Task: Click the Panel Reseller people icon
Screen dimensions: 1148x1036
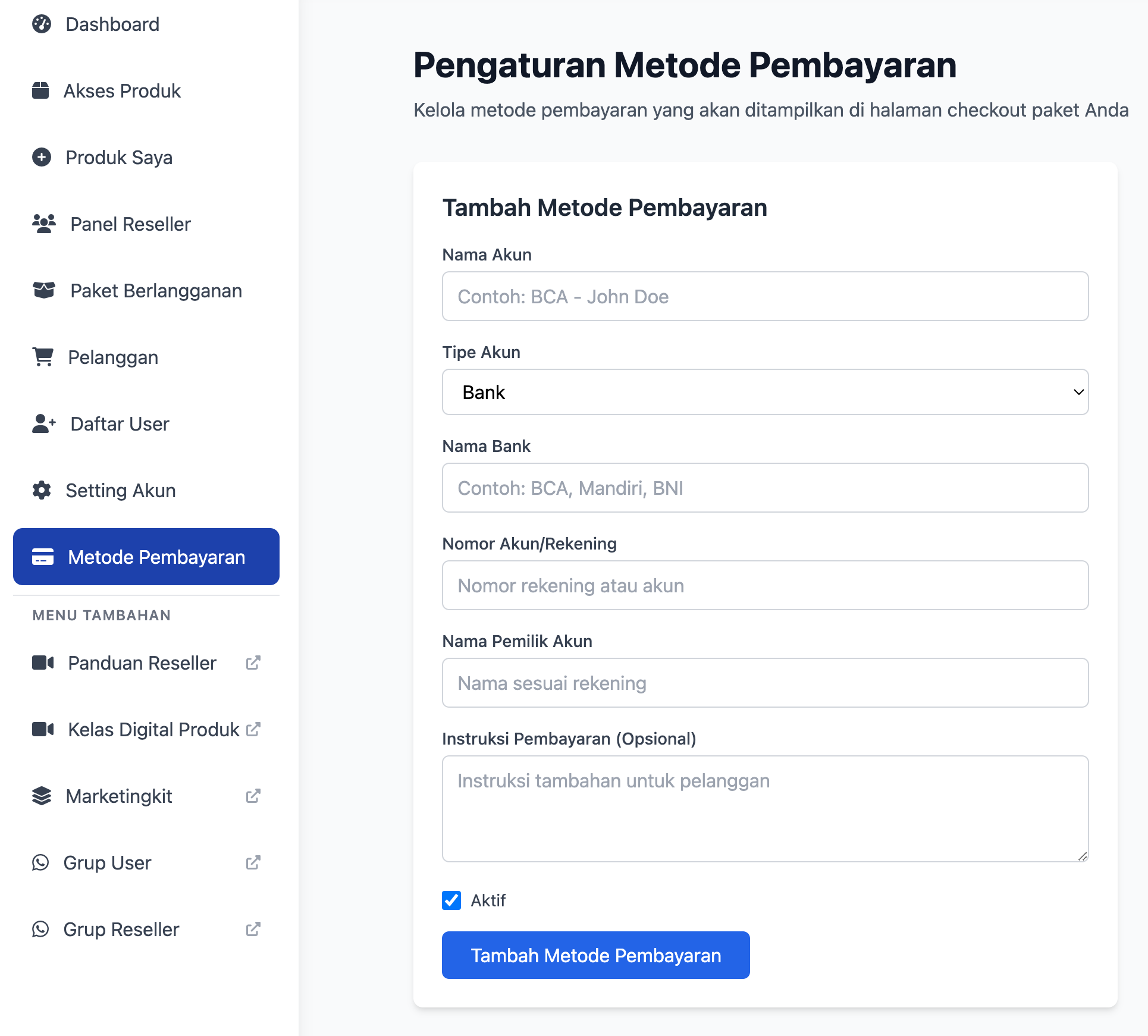Action: [43, 224]
